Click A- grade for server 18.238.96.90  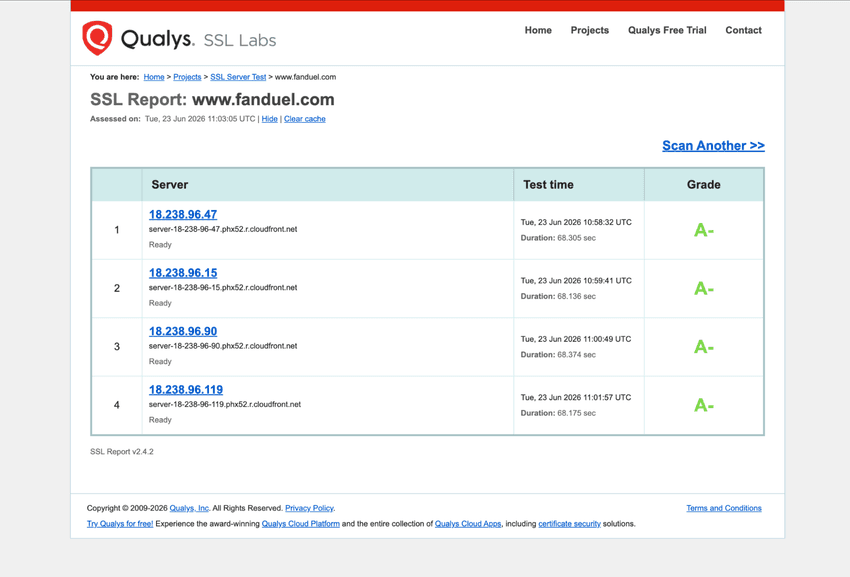704,347
